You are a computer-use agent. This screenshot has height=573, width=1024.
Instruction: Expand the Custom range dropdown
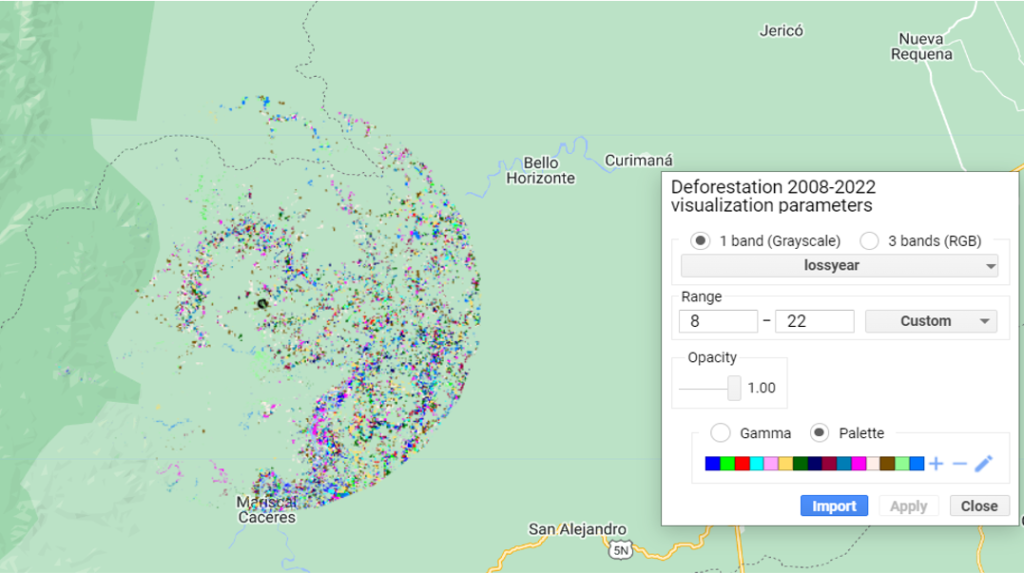pyautogui.click(x=931, y=321)
